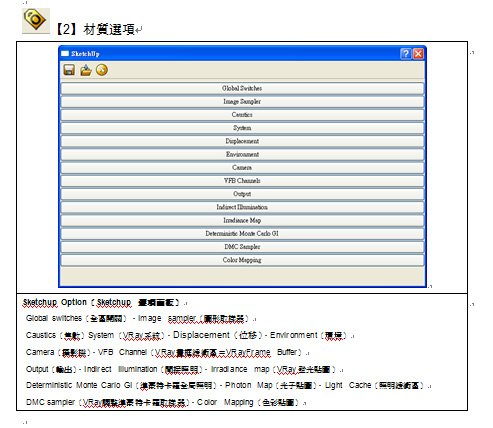493x428 pixels.
Task: Click the restore defaults round icon
Action: [x=102, y=70]
